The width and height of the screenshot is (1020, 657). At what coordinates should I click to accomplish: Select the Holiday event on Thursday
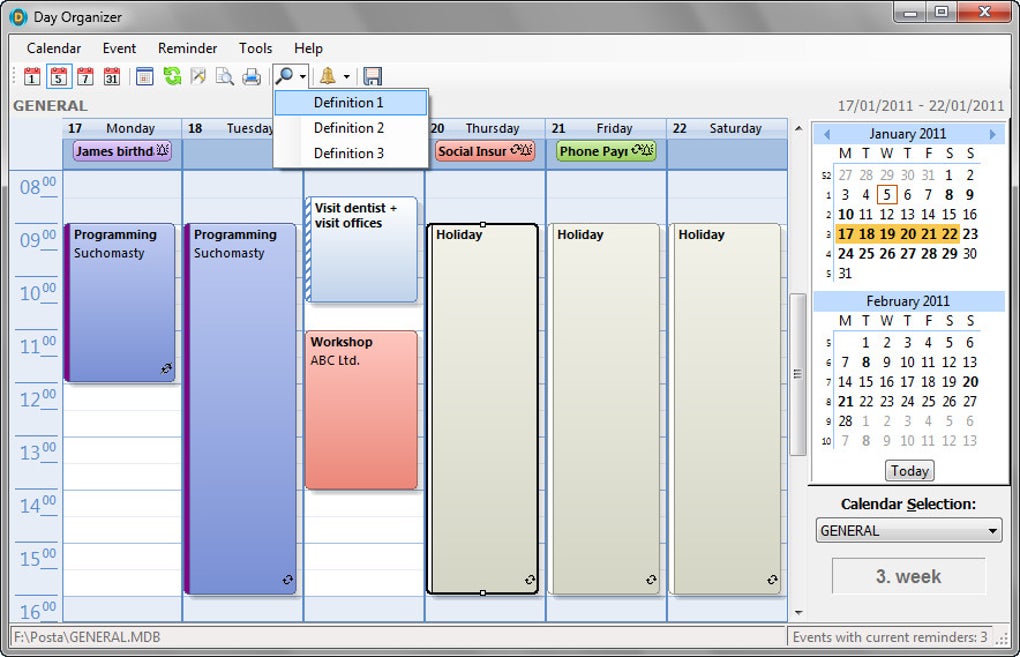(x=483, y=400)
